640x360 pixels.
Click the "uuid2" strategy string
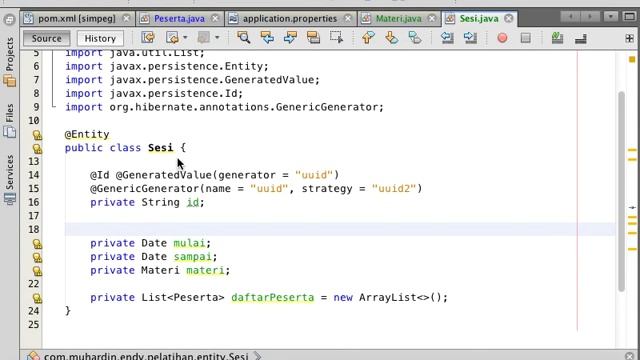tap(393, 189)
